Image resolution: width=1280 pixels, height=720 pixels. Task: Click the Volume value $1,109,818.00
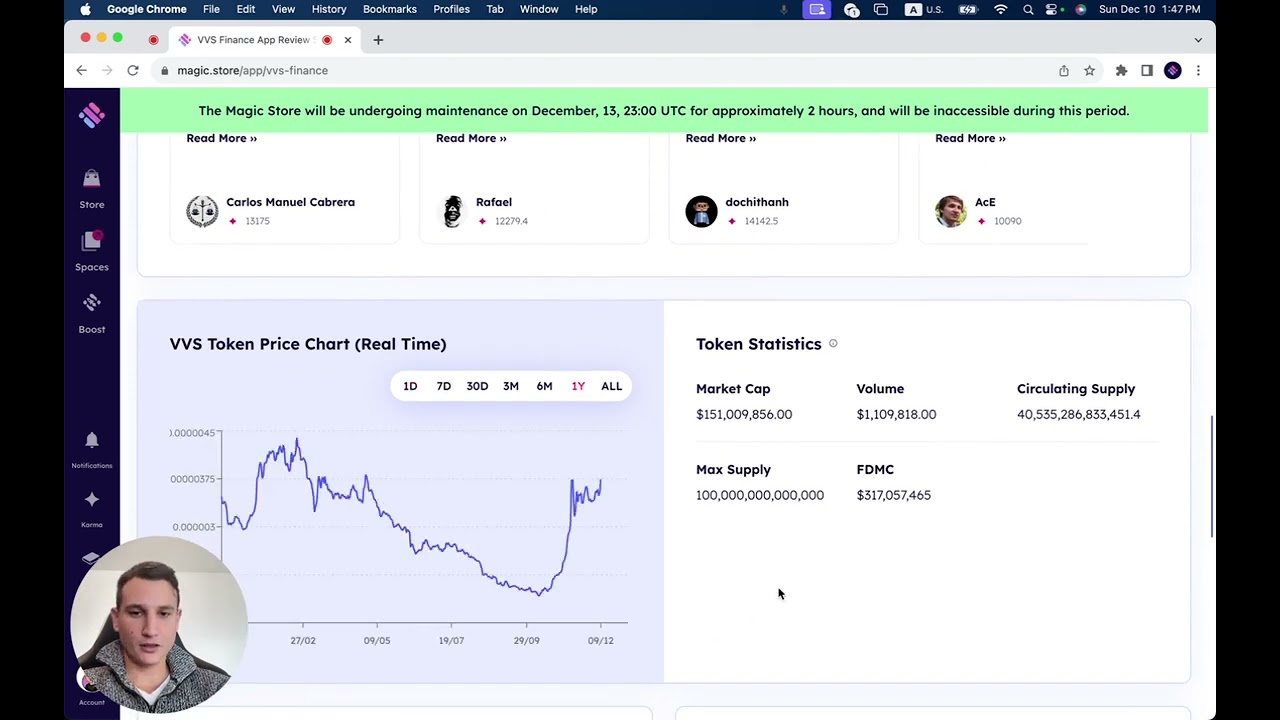point(896,414)
